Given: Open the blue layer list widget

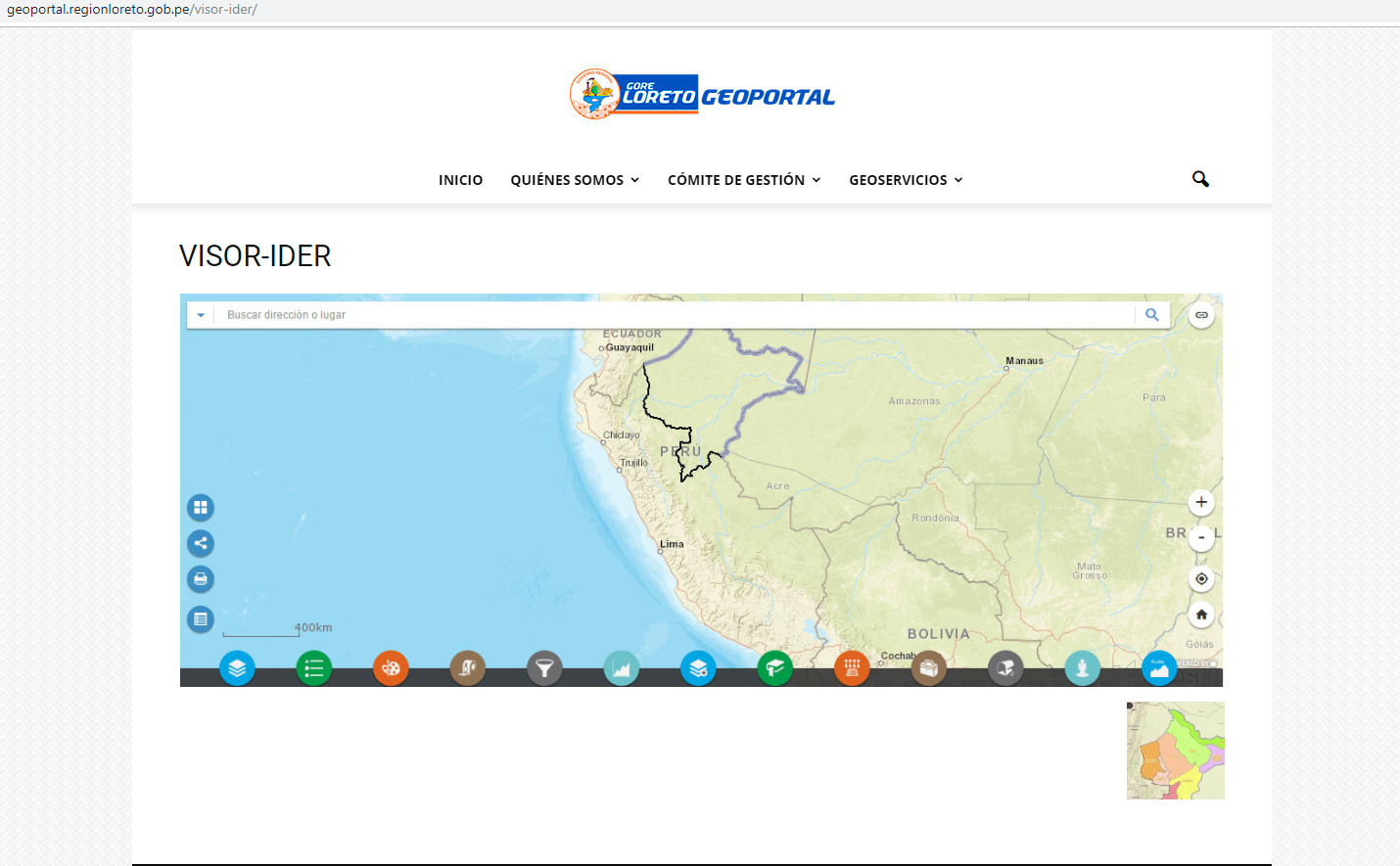Looking at the screenshot, I should 237,668.
